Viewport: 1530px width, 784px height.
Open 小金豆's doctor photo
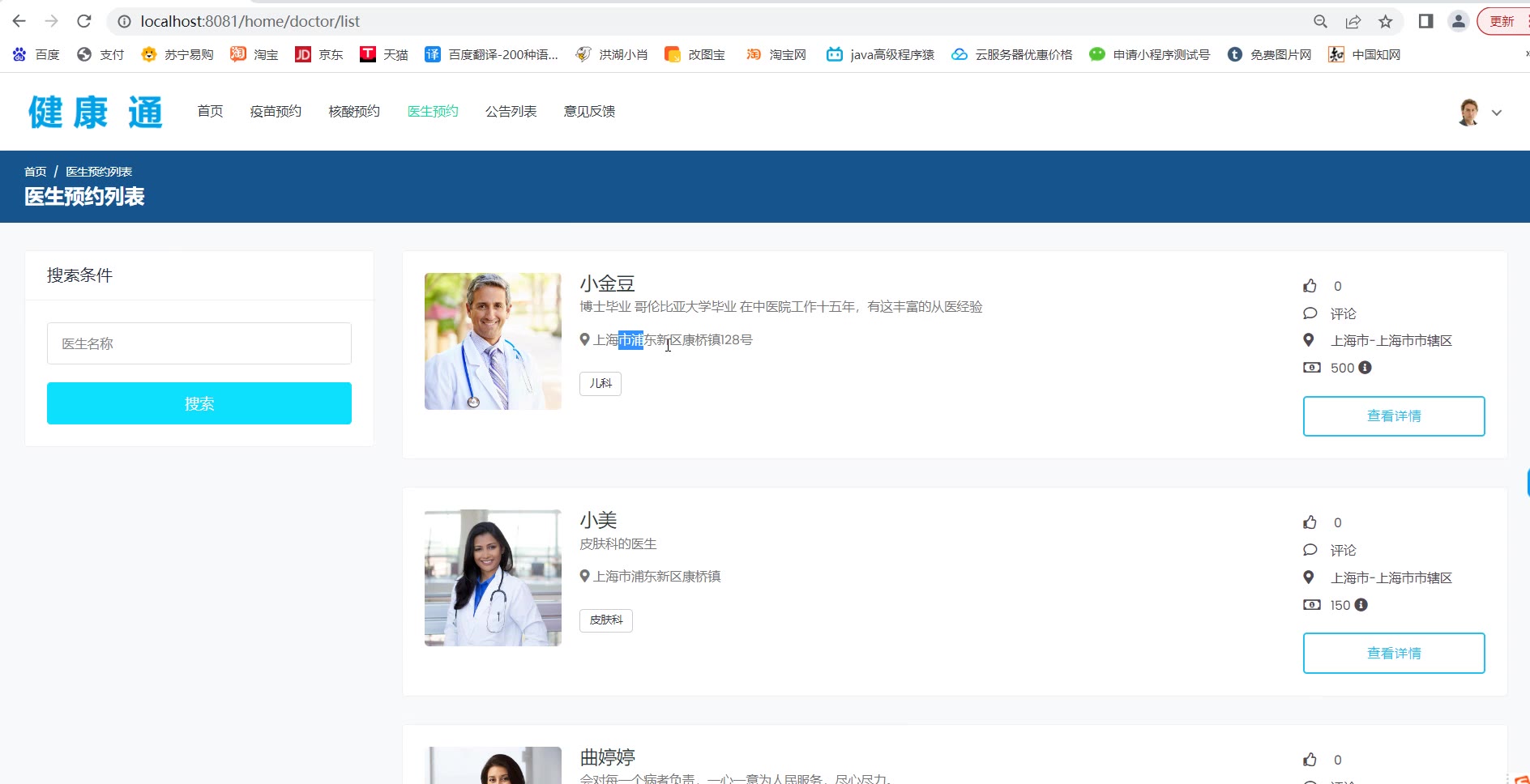pos(493,341)
